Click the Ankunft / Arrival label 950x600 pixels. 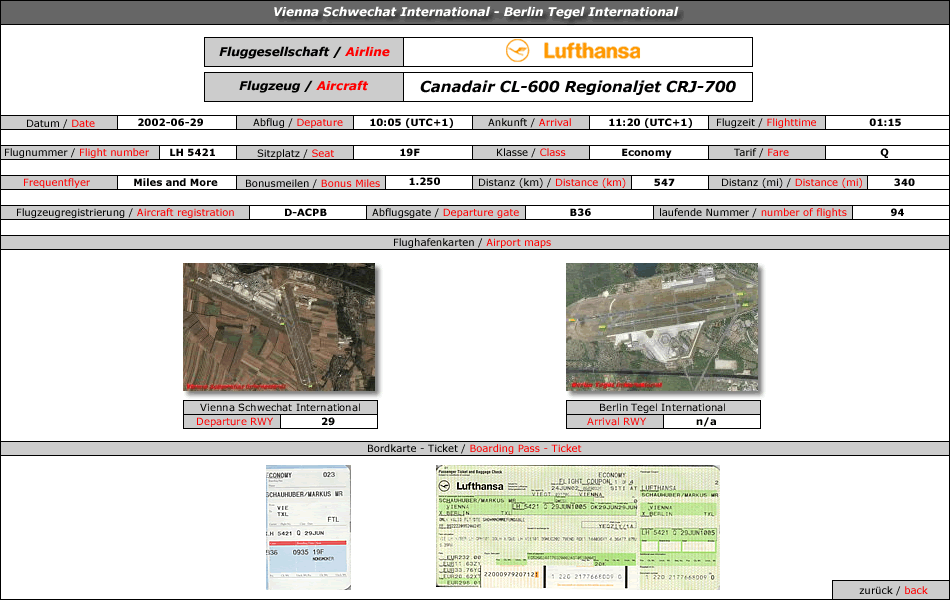530,122
